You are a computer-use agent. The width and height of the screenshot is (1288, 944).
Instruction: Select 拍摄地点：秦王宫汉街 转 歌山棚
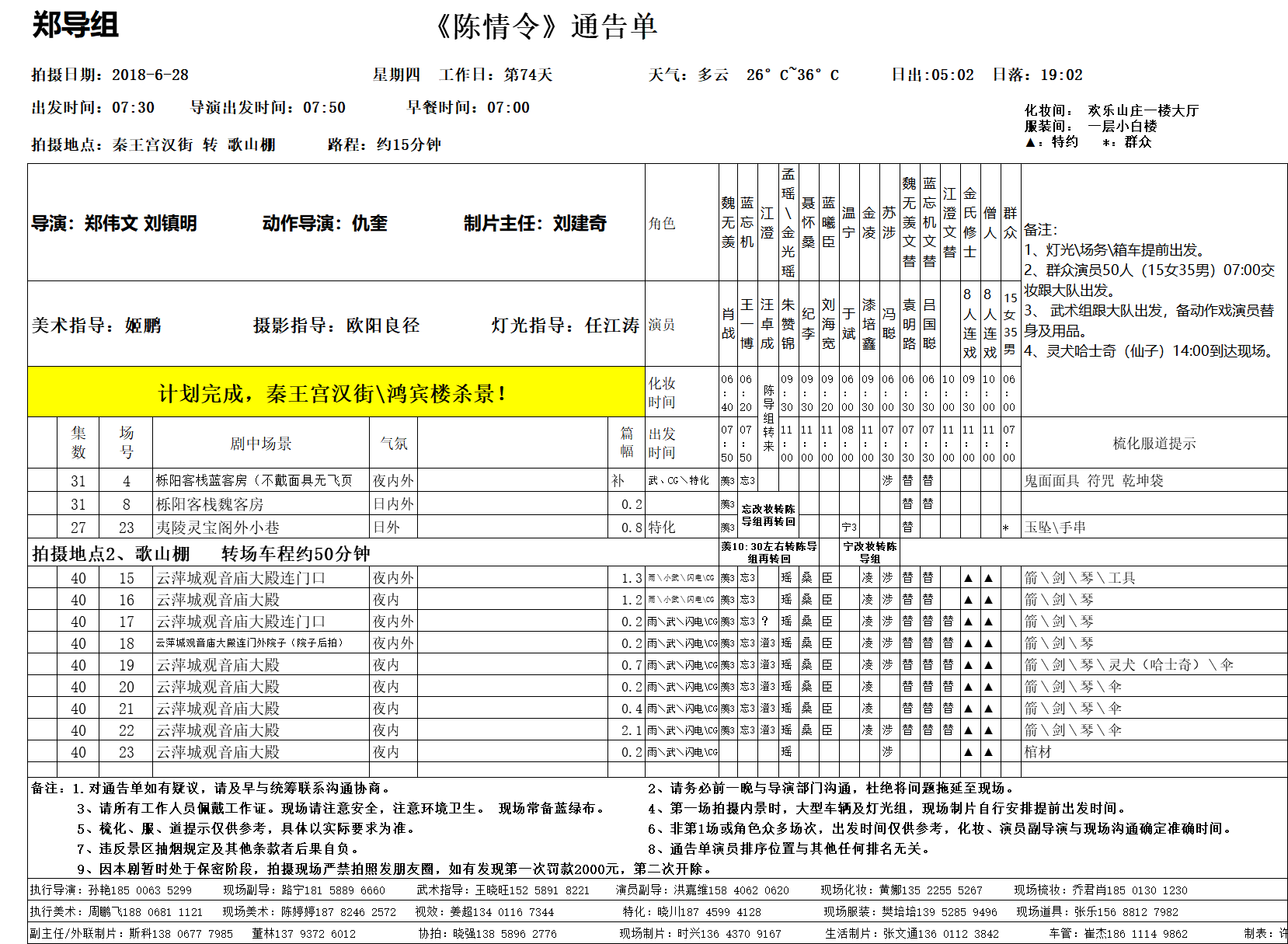point(153,145)
